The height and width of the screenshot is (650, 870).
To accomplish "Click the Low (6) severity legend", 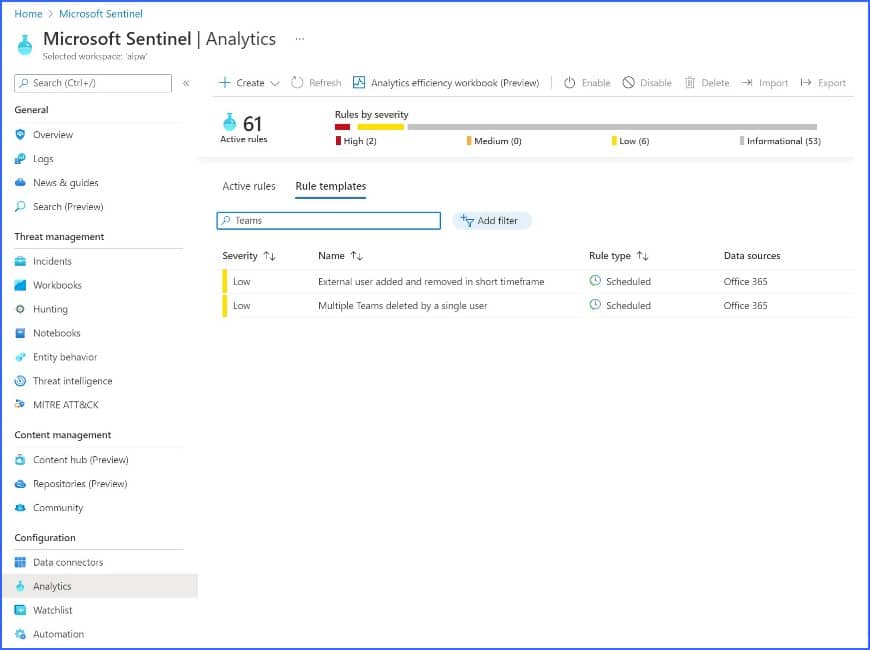I will 630,141.
